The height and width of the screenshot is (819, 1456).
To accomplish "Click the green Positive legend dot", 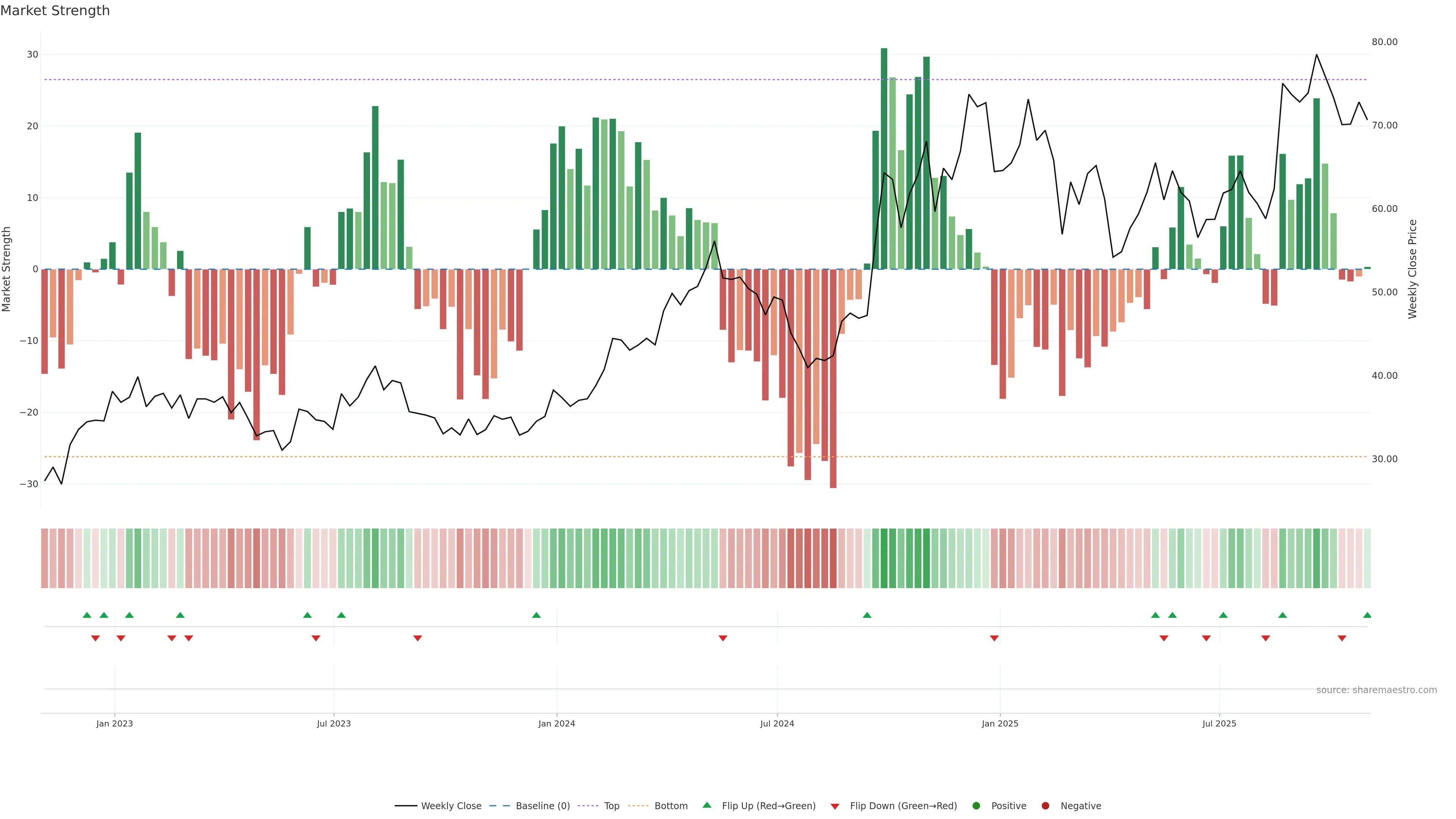I will pyautogui.click(x=976, y=805).
